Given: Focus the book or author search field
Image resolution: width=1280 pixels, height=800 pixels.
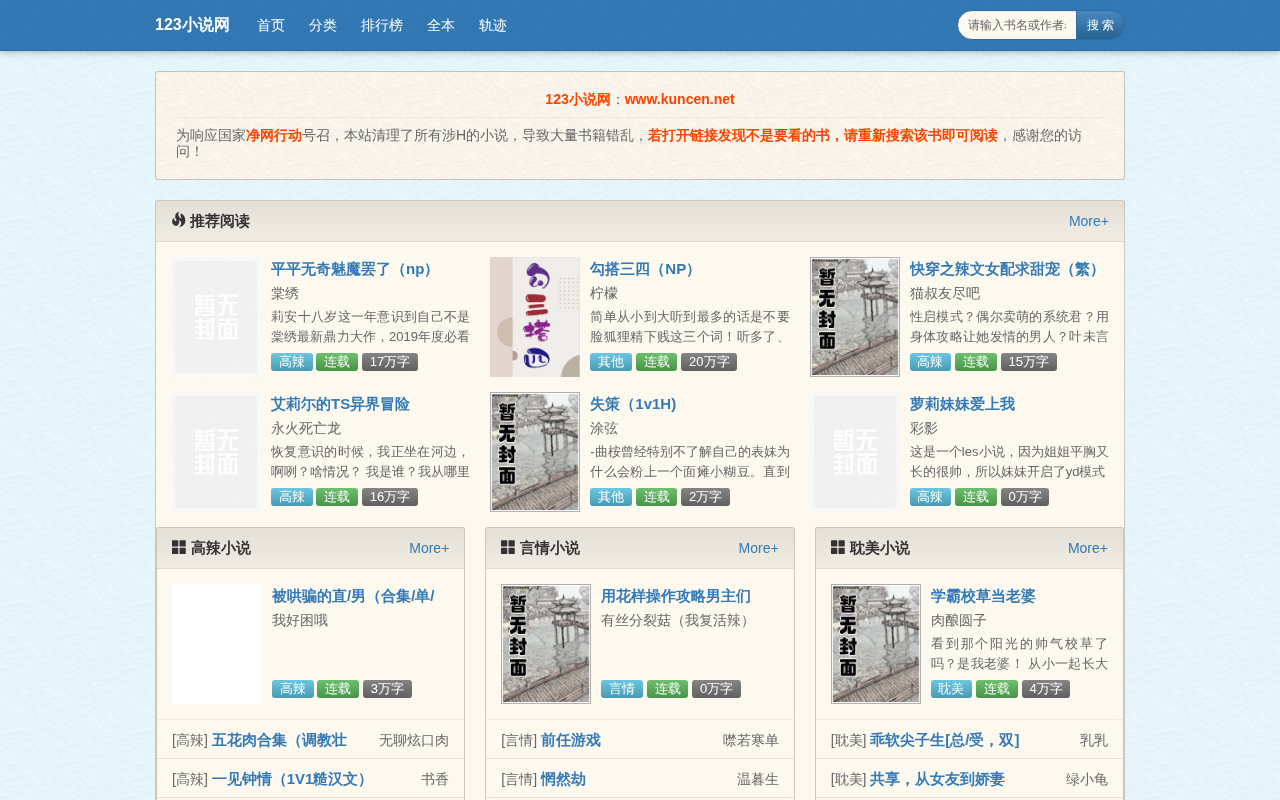Looking at the screenshot, I should pyautogui.click(x=1017, y=25).
